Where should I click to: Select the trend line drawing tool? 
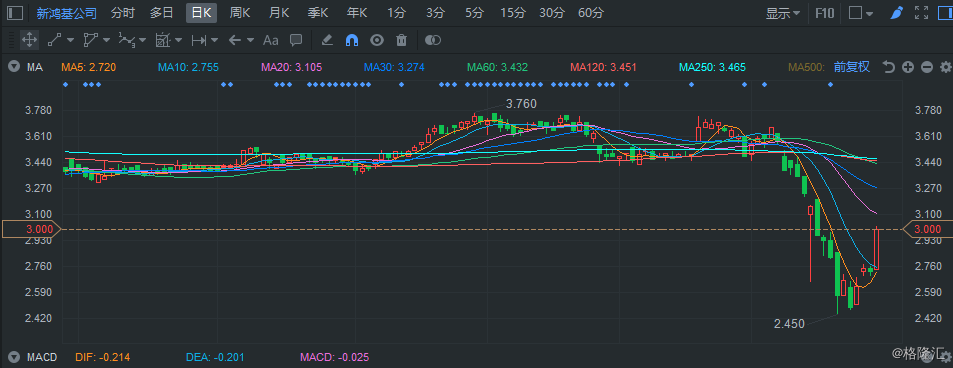pos(55,40)
